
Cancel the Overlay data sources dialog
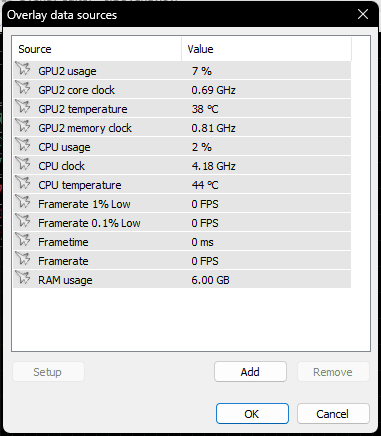pyautogui.click(x=333, y=414)
